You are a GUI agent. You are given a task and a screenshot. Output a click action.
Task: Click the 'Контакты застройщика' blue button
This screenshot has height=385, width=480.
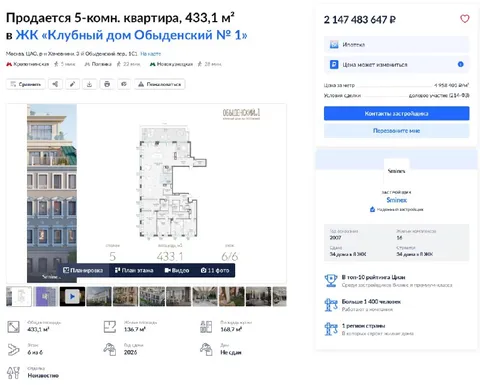[x=396, y=113]
